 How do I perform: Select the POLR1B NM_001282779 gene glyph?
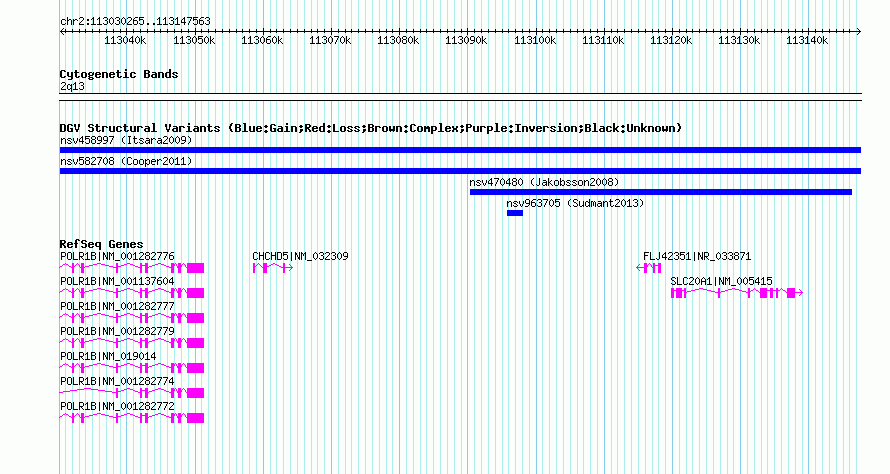(132, 343)
